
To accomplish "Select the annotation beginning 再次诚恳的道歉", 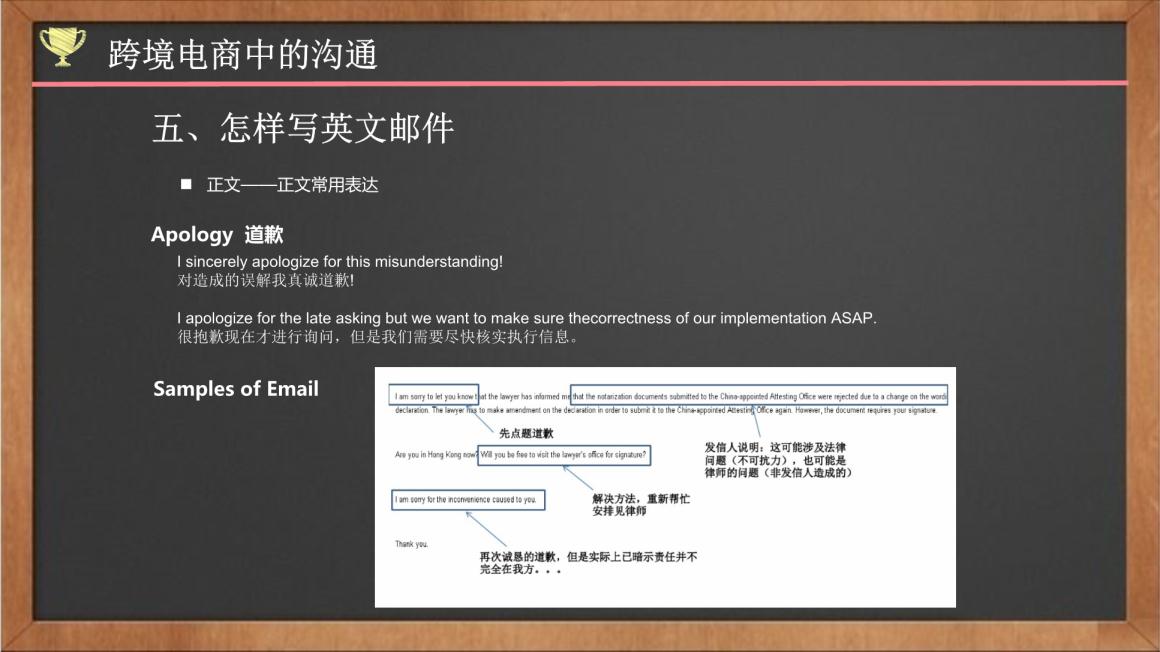I will 588,562.
